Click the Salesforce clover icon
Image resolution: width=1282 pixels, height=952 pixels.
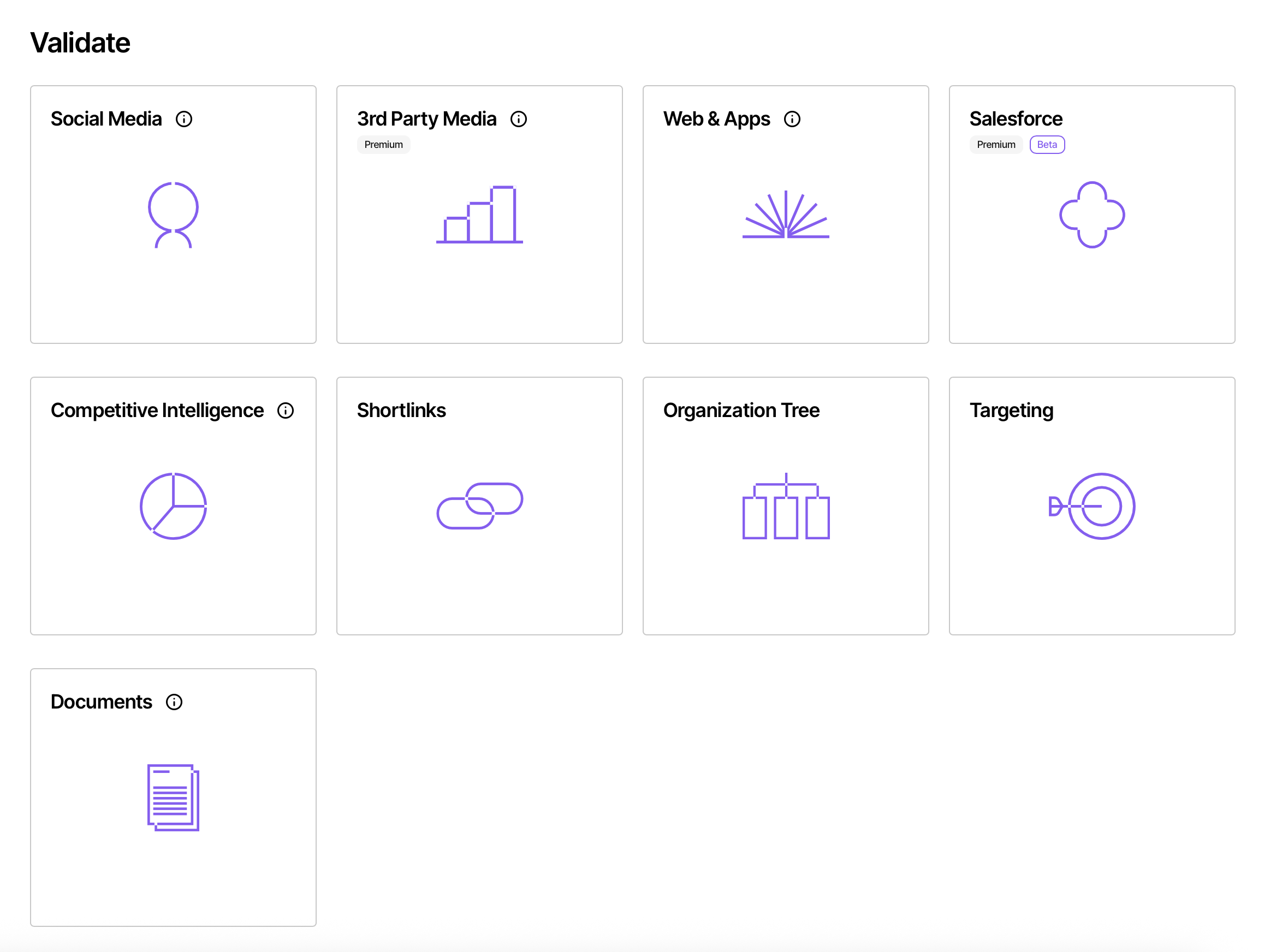point(1092,215)
